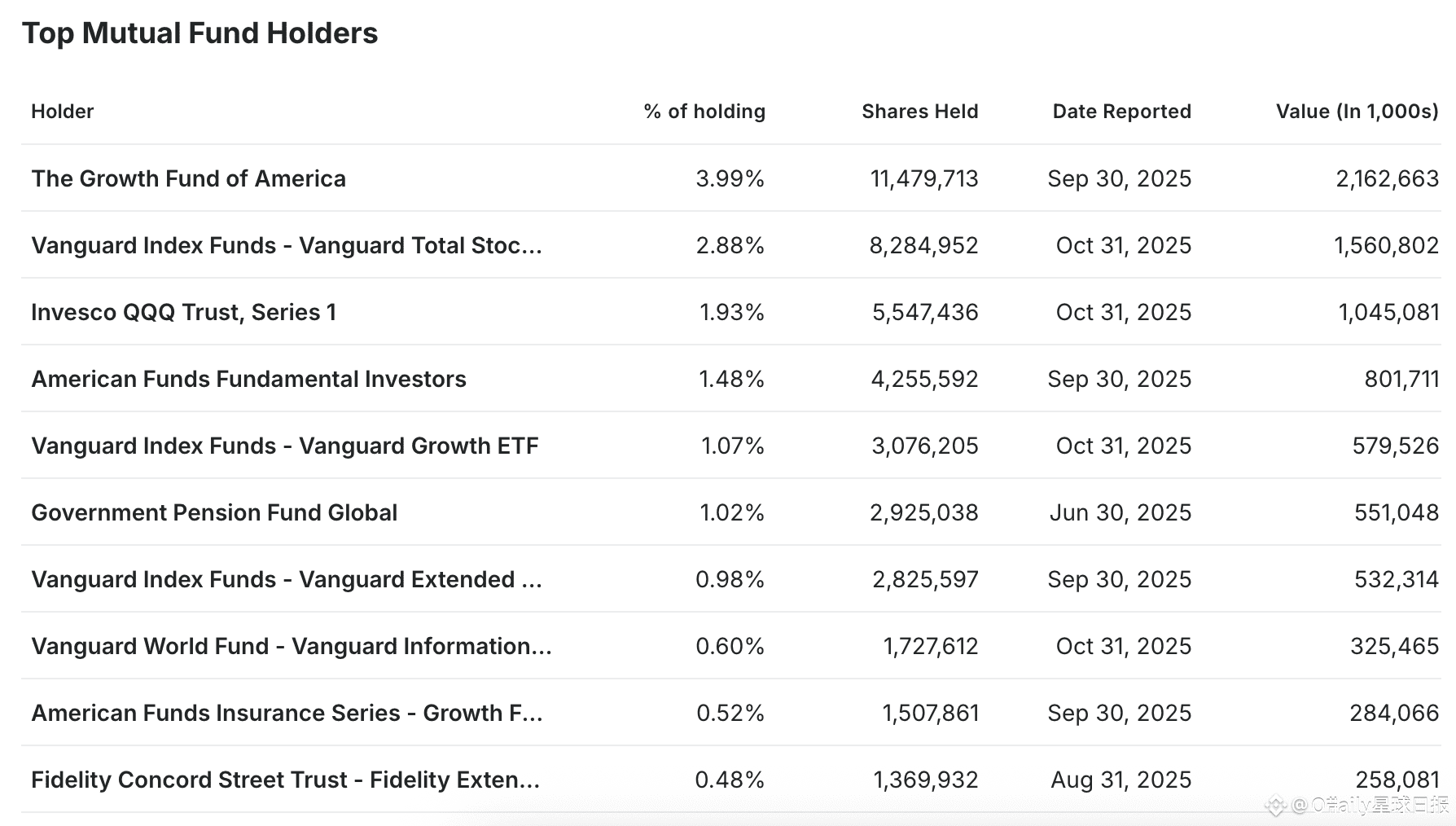Click the Holder column header
Image resolution: width=1456 pixels, height=826 pixels.
click(x=62, y=112)
